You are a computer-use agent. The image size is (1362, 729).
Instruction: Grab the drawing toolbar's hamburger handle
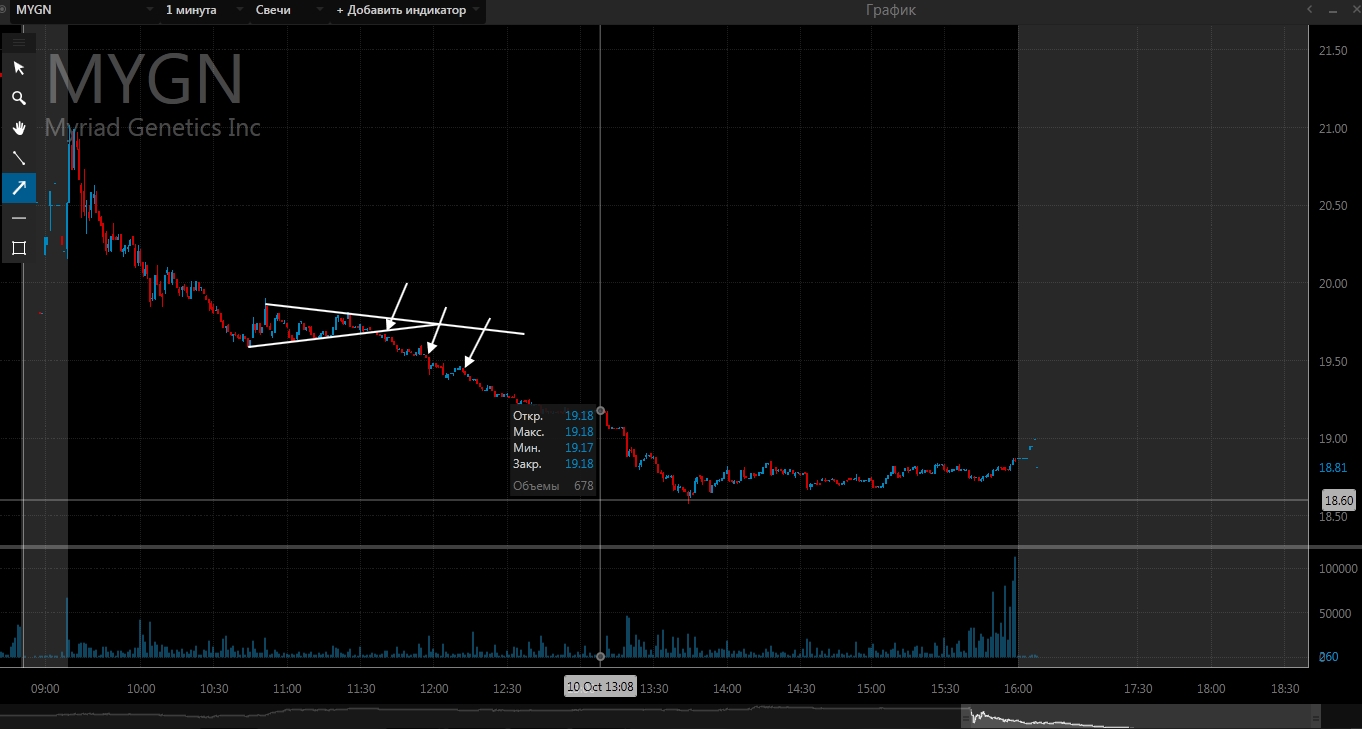19,42
